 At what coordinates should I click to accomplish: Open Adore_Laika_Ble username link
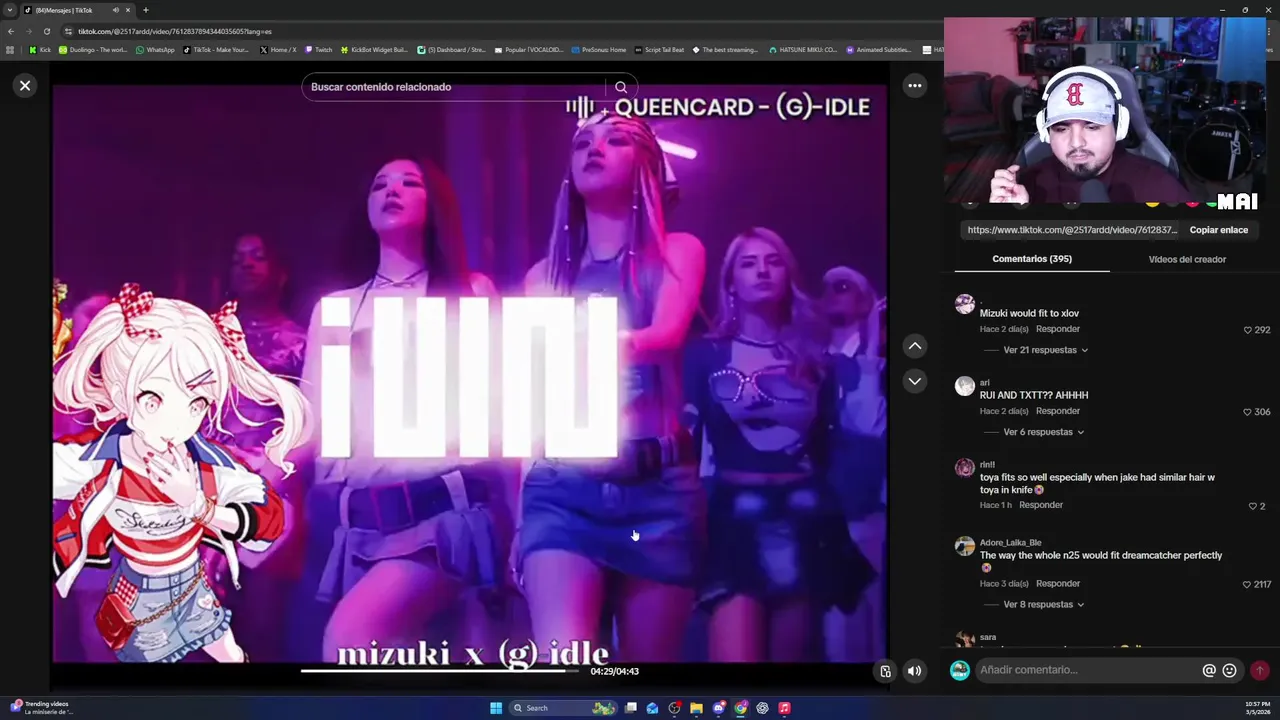pyautogui.click(x=1010, y=543)
